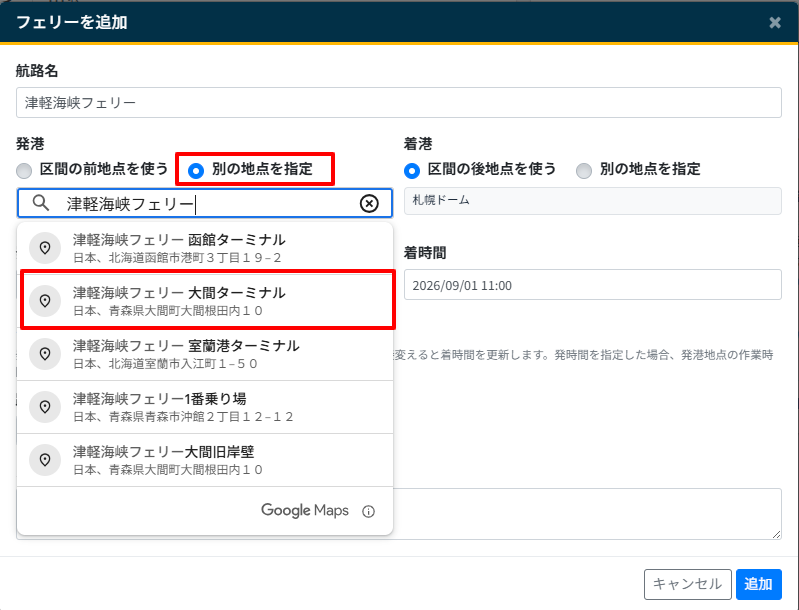Click the pin icon beside 函館ターミナル
799x610 pixels.
pyautogui.click(x=45, y=248)
